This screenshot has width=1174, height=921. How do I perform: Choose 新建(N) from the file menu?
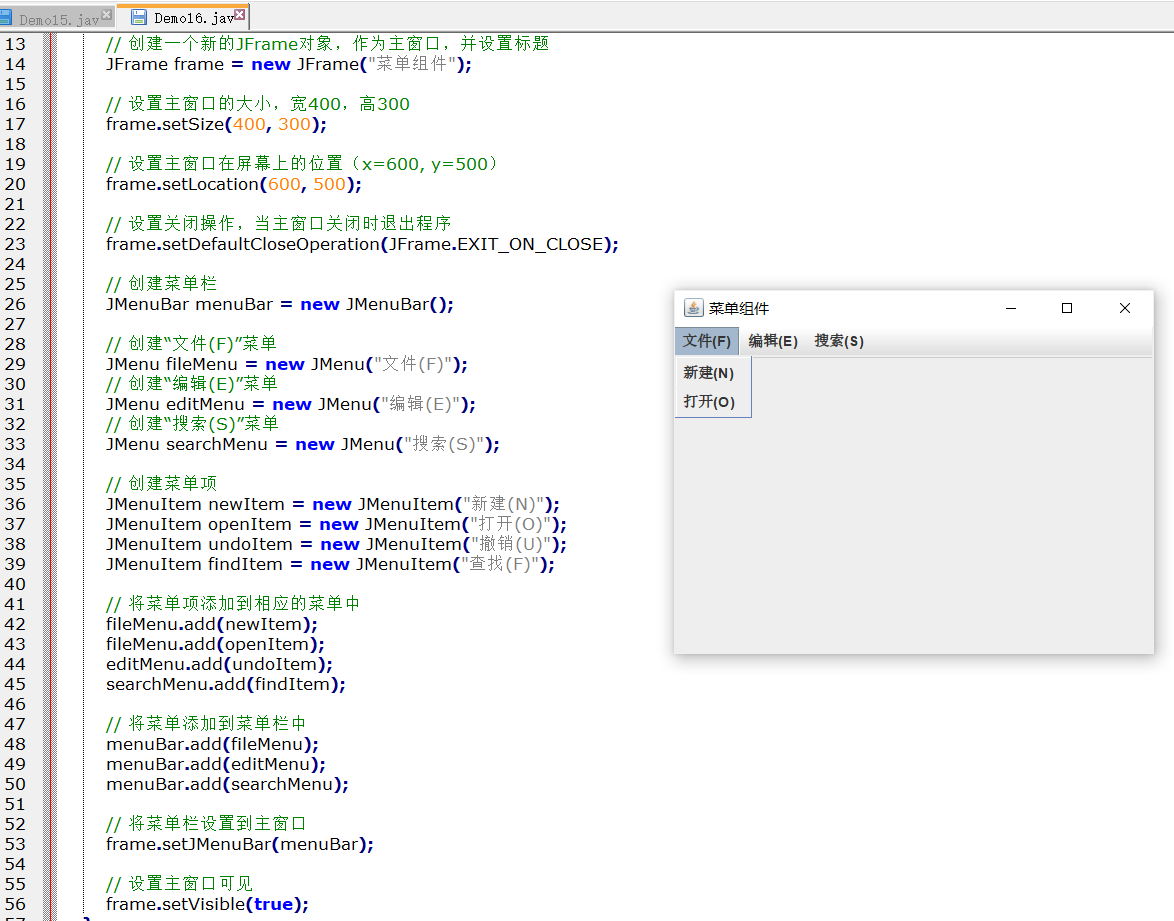click(x=709, y=373)
